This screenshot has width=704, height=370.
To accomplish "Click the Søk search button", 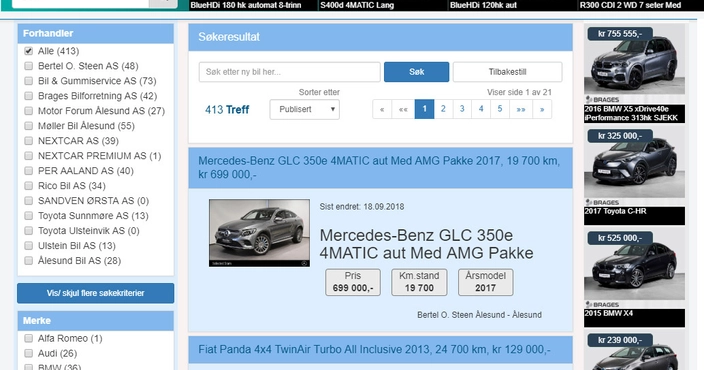I will click(416, 72).
